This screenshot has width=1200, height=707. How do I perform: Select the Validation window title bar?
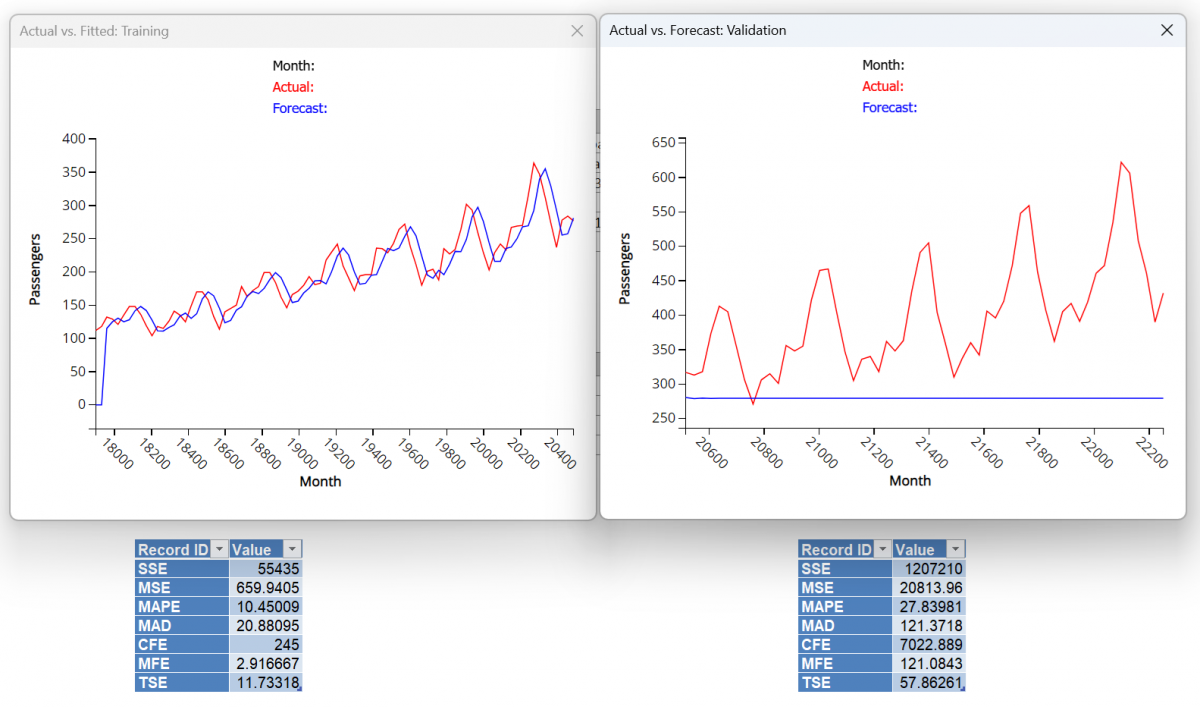click(880, 30)
